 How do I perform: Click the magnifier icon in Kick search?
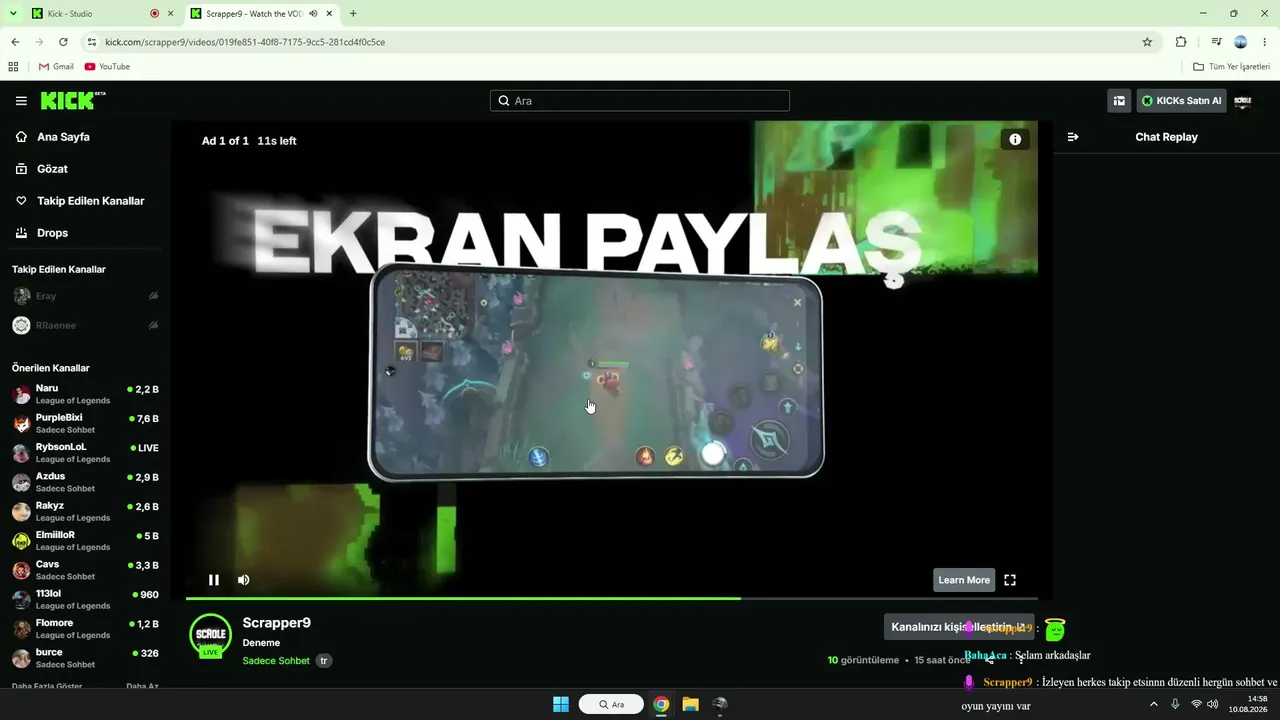pyautogui.click(x=504, y=101)
